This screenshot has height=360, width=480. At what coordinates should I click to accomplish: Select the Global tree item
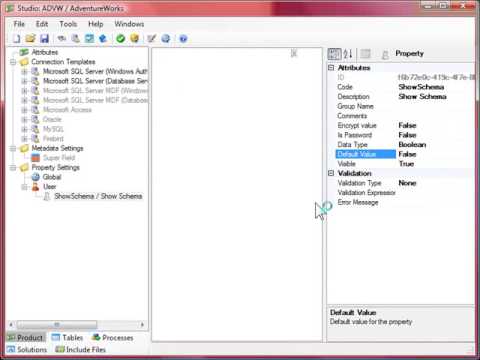[x=52, y=177]
